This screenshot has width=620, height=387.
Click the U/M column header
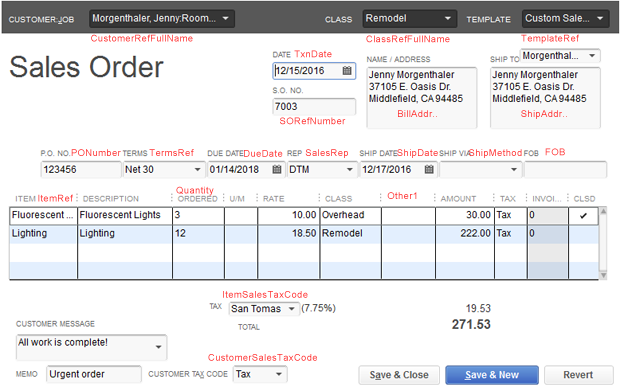[237, 199]
